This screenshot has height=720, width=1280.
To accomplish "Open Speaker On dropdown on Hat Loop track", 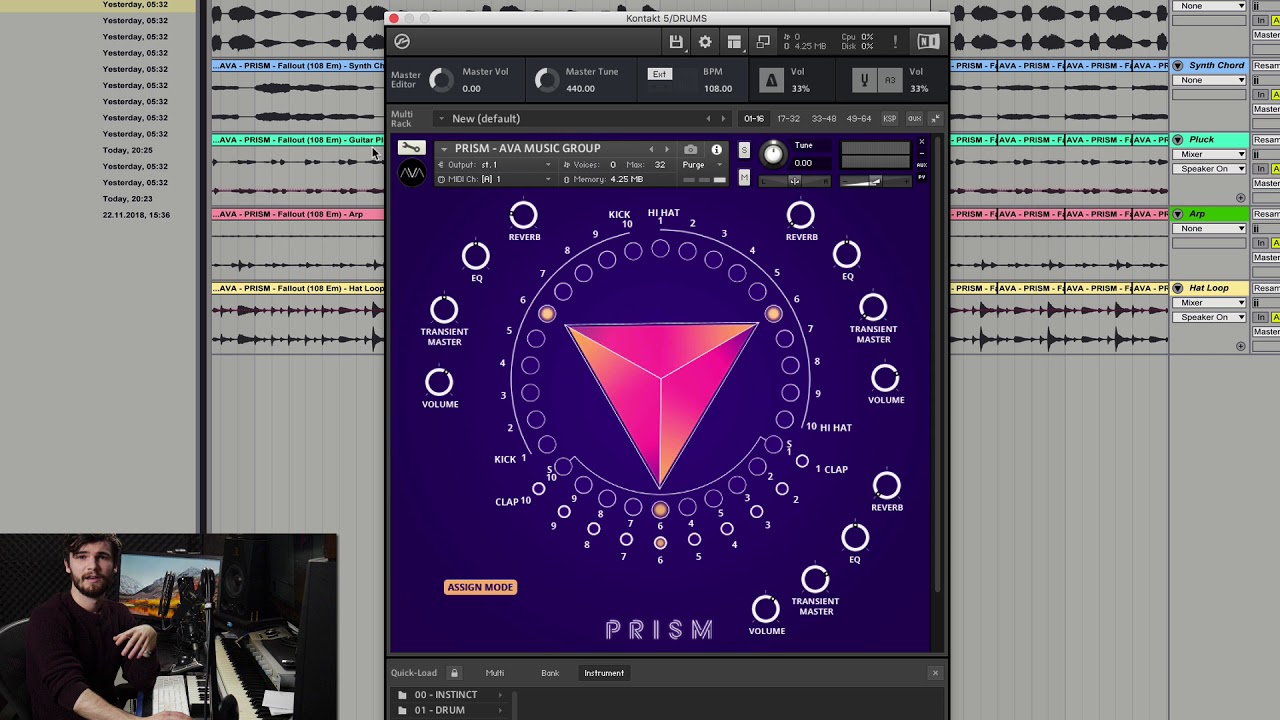I will tap(1211, 317).
